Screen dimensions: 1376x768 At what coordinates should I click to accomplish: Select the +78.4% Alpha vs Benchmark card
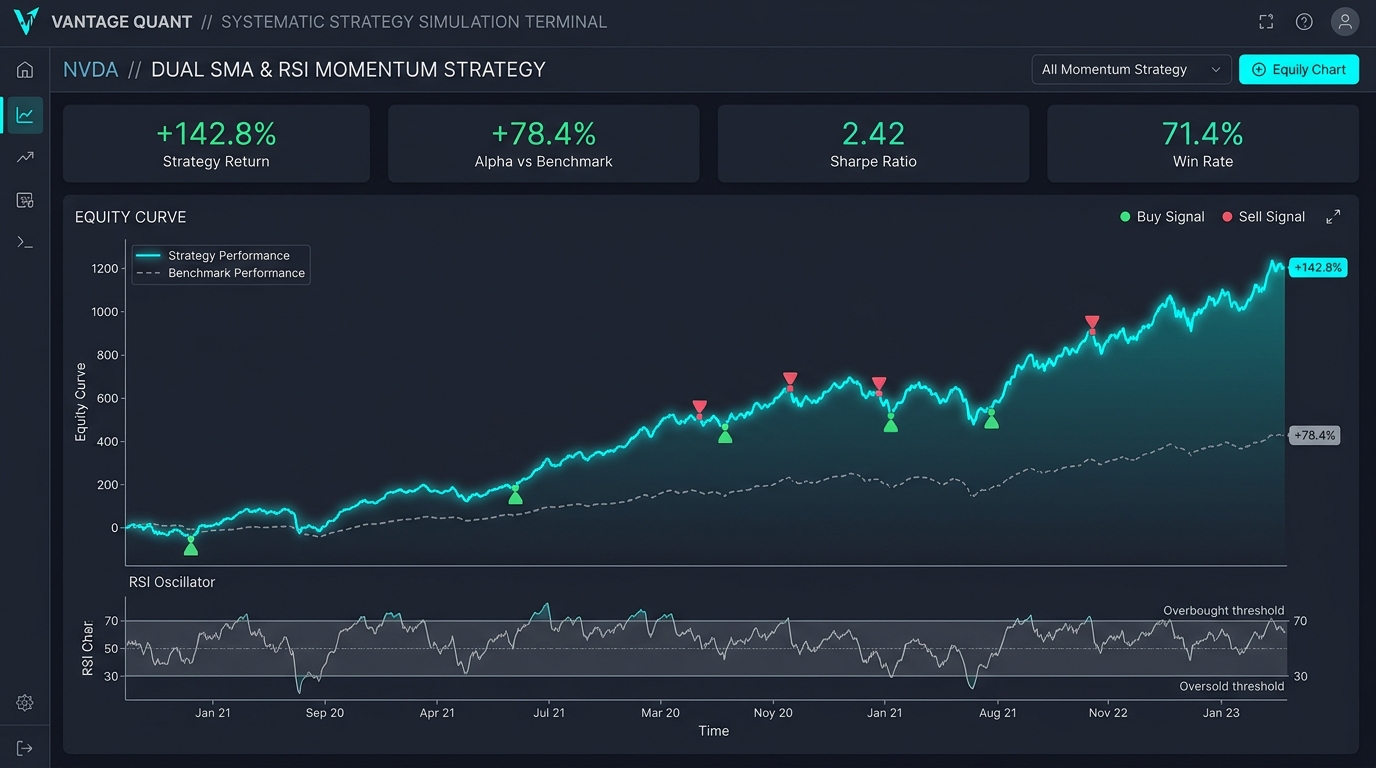pos(543,144)
